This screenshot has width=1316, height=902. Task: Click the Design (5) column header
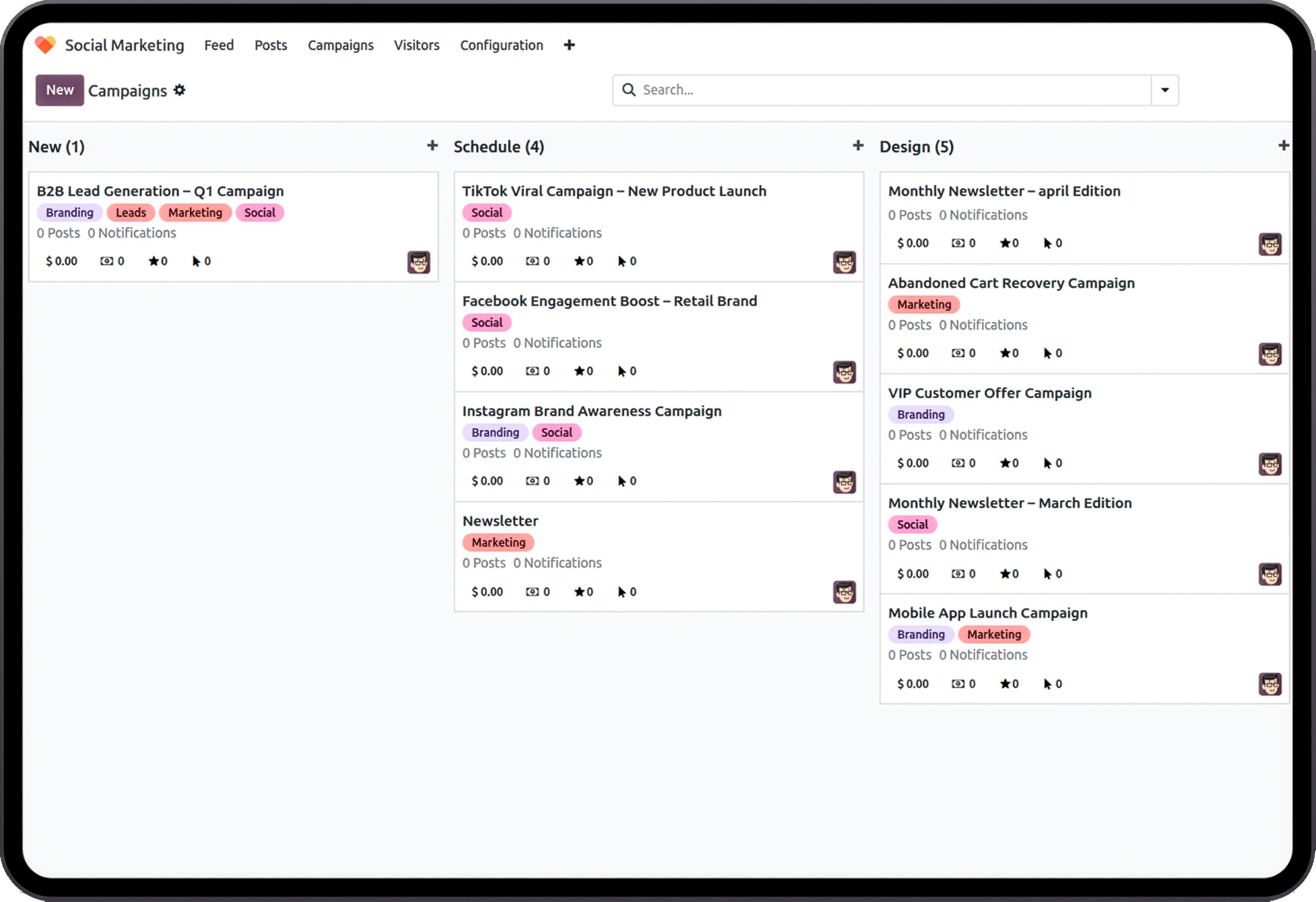[x=916, y=147]
